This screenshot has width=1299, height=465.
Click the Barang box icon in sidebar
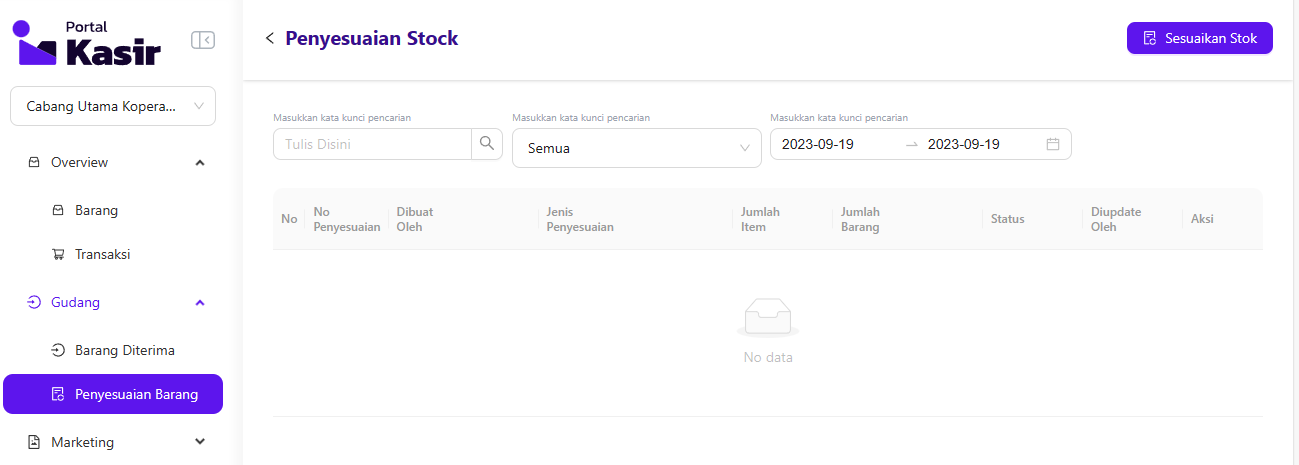coord(58,210)
